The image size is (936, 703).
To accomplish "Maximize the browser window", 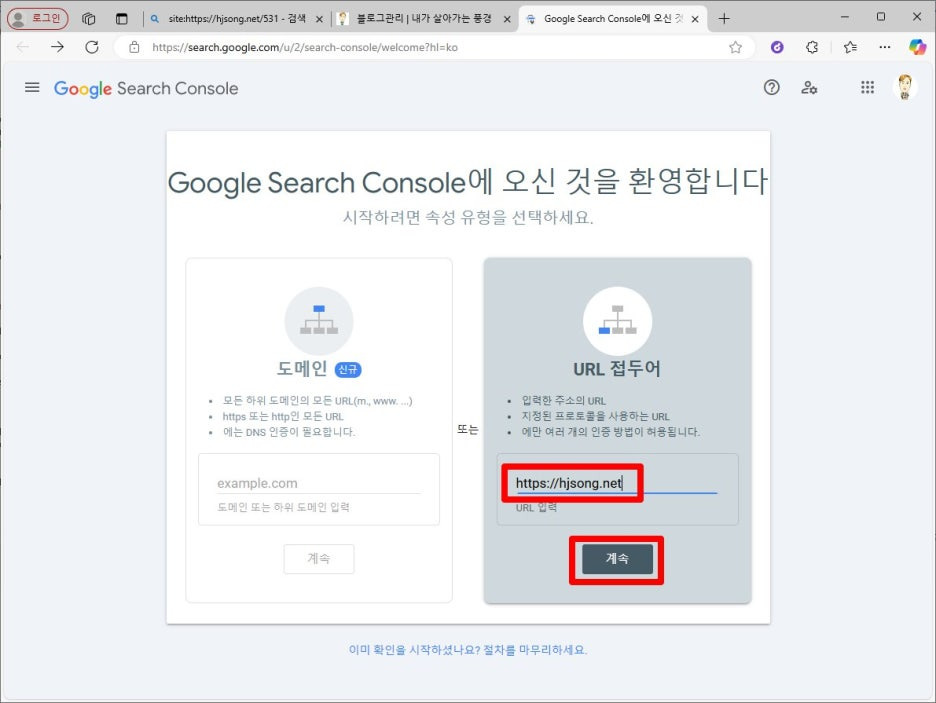I will click(880, 17).
